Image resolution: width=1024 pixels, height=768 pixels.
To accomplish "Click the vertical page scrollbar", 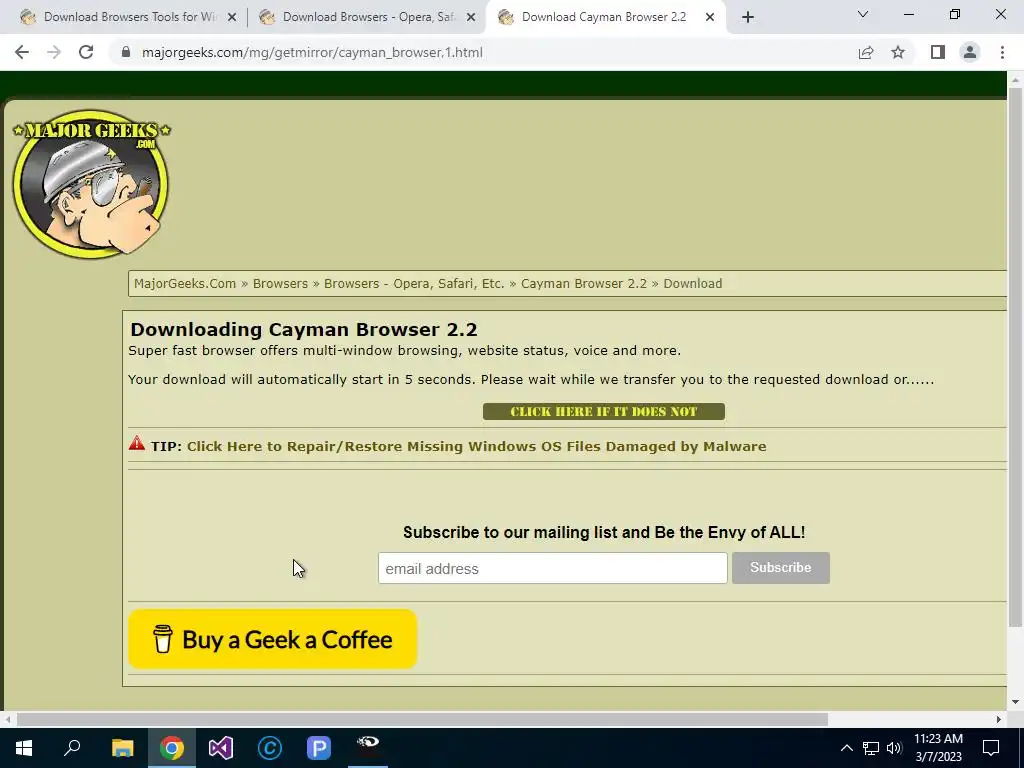I will [1015, 356].
